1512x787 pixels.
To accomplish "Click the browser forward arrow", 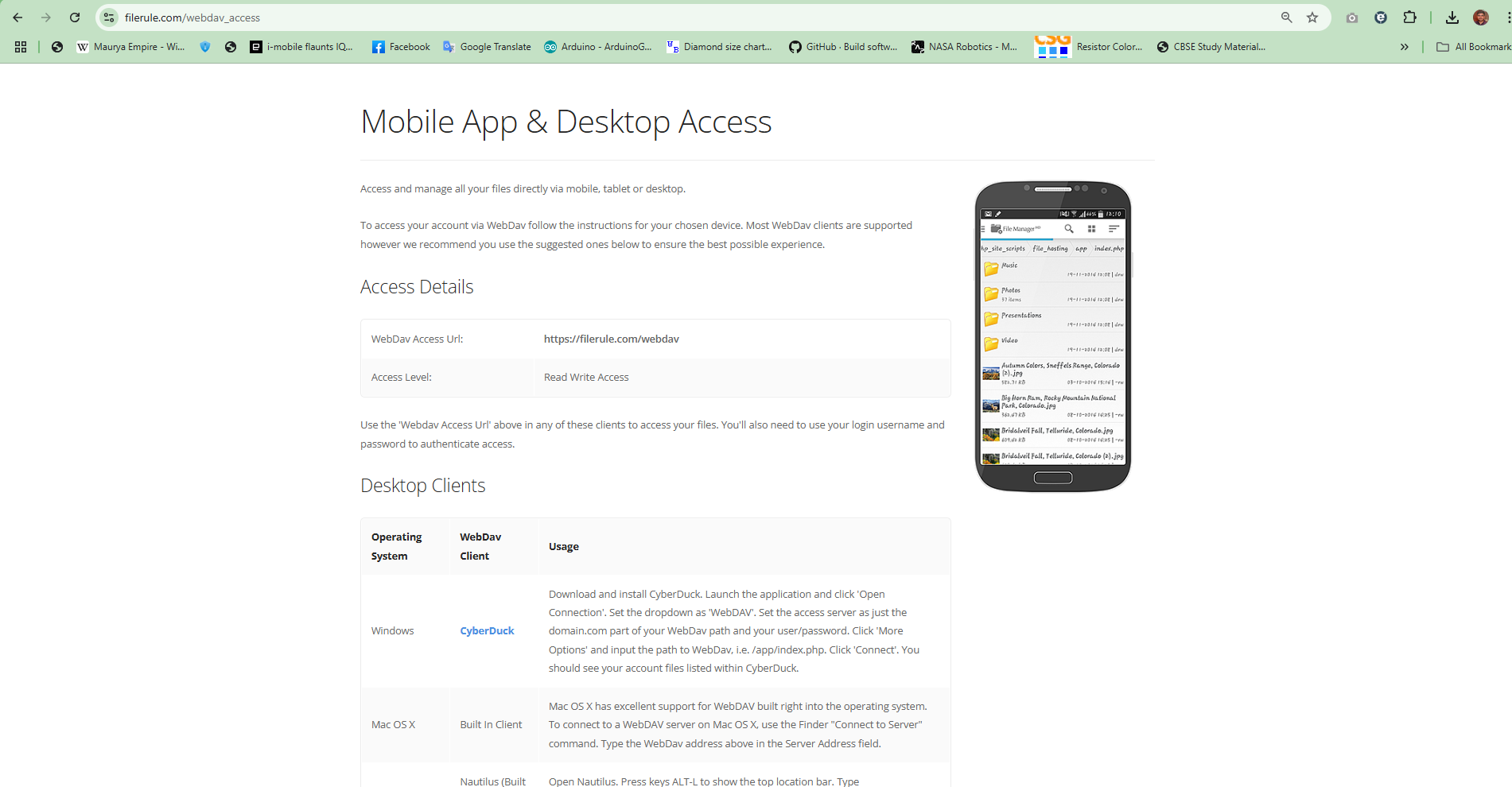I will pos(46,17).
